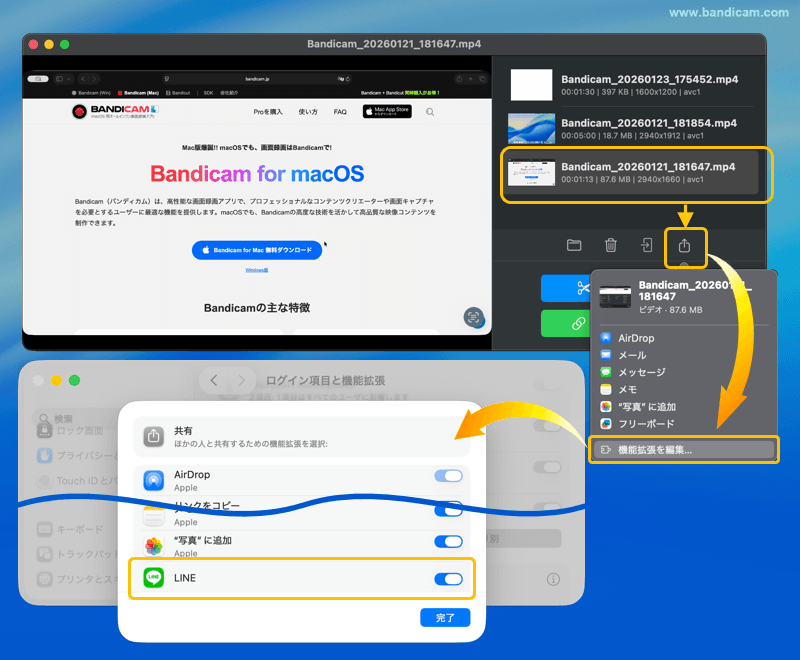The width and height of the screenshot is (800, 660).
Task: Click the trash icon to delete recording
Action: [x=612, y=246]
